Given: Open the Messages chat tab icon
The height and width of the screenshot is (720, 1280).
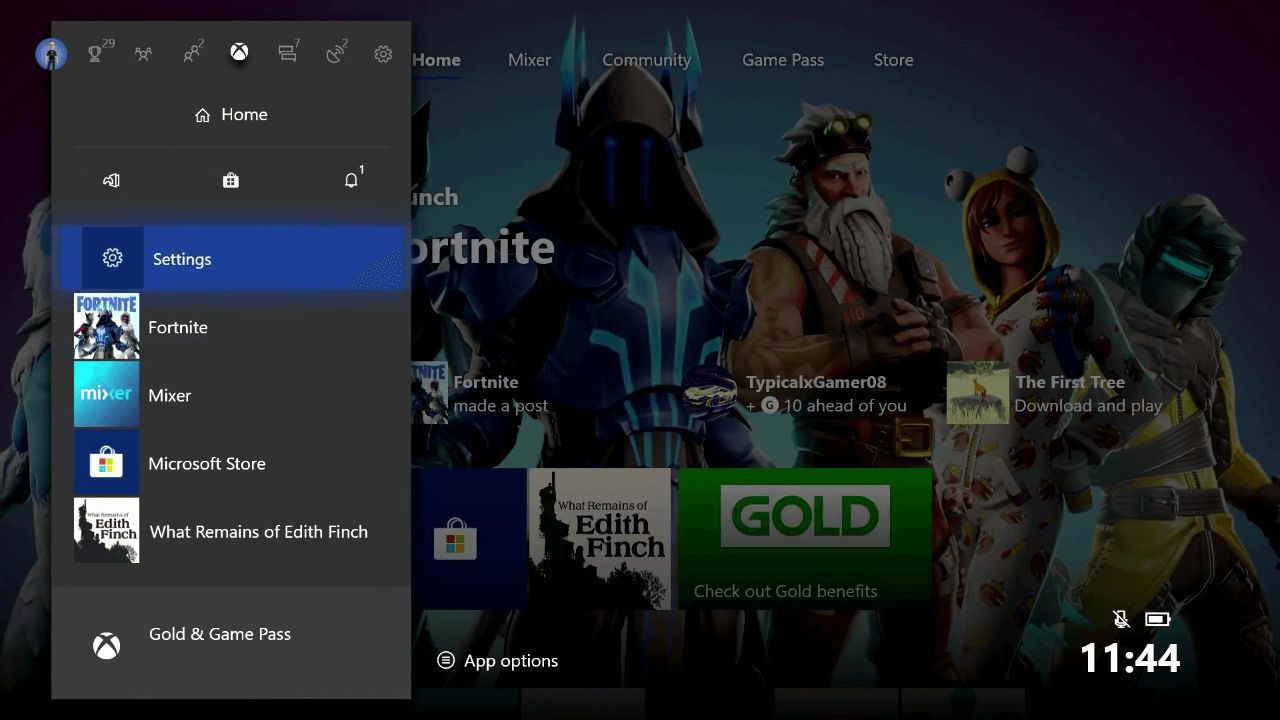Looking at the screenshot, I should 288,54.
